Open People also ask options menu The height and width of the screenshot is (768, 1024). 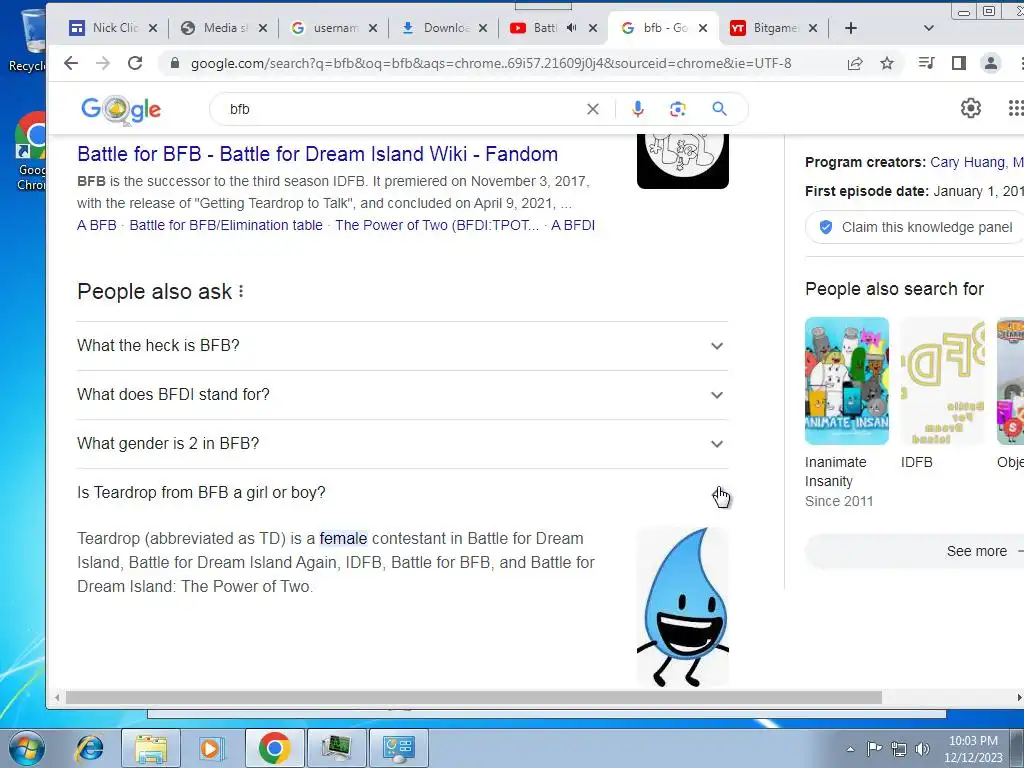241,291
